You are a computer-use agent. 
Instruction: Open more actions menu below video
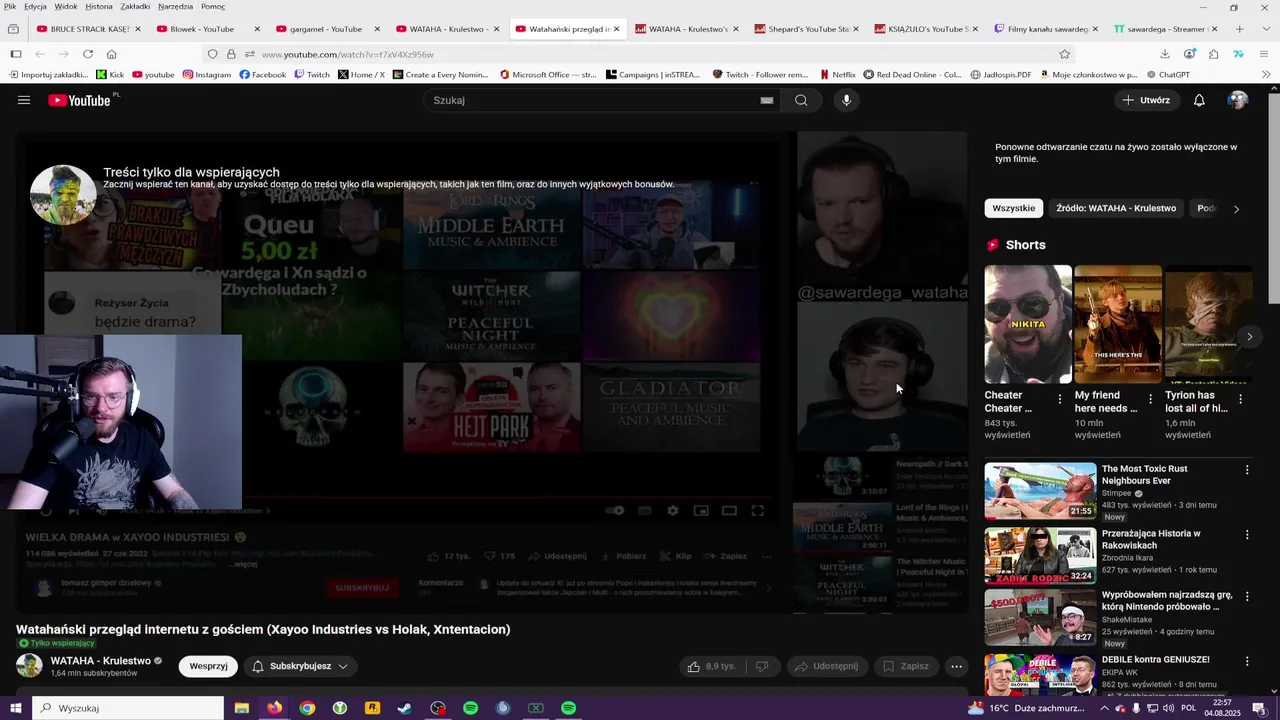pos(956,666)
